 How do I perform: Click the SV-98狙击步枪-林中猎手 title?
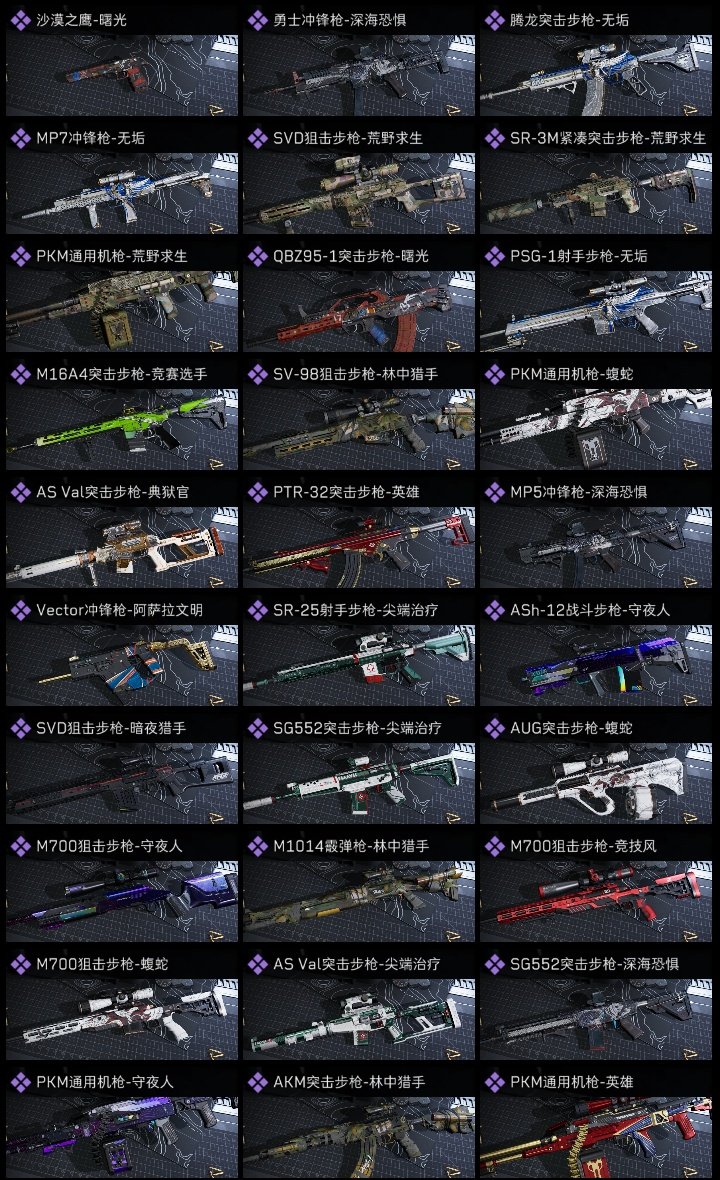click(x=355, y=374)
